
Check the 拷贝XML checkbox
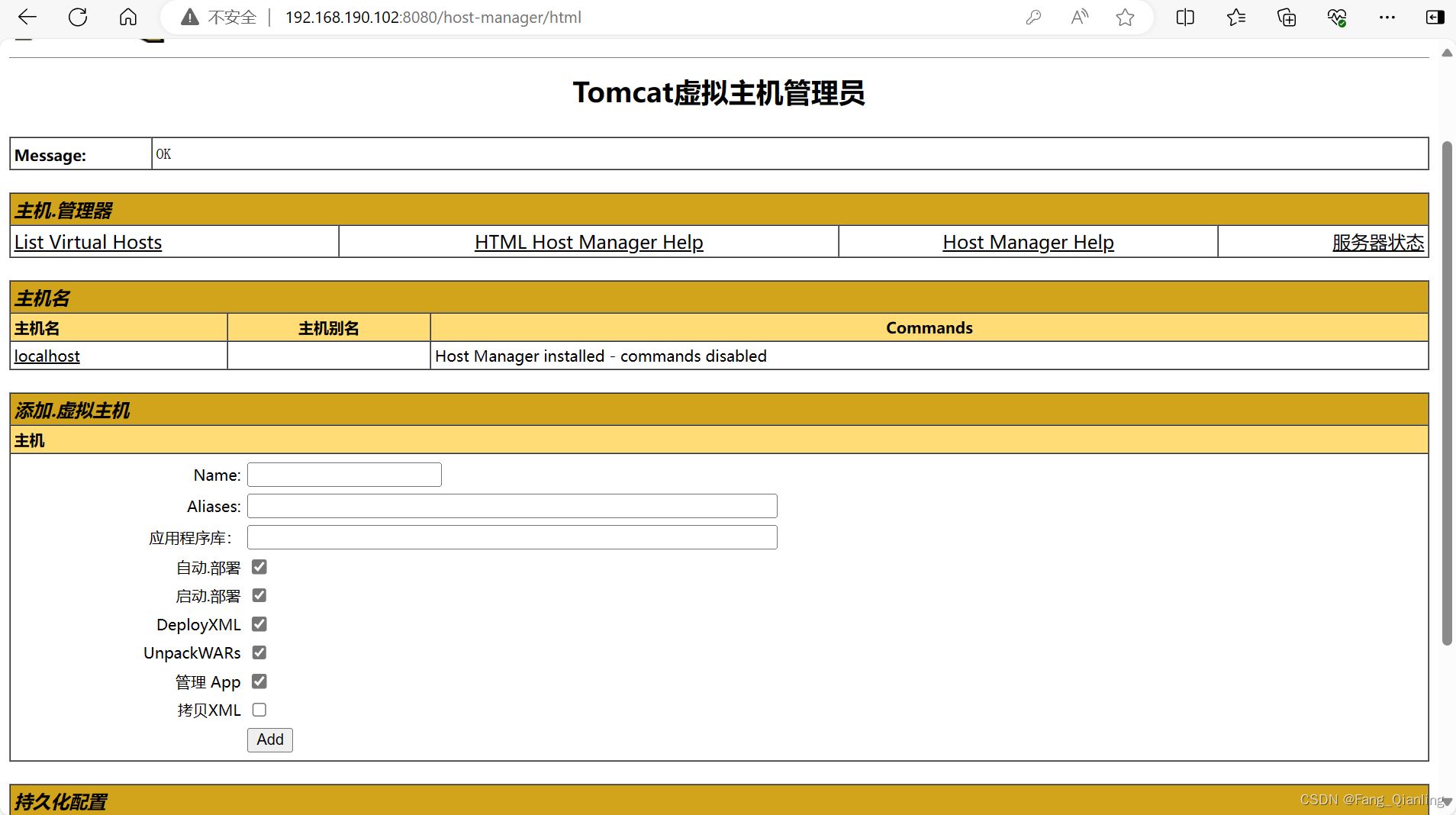259,710
